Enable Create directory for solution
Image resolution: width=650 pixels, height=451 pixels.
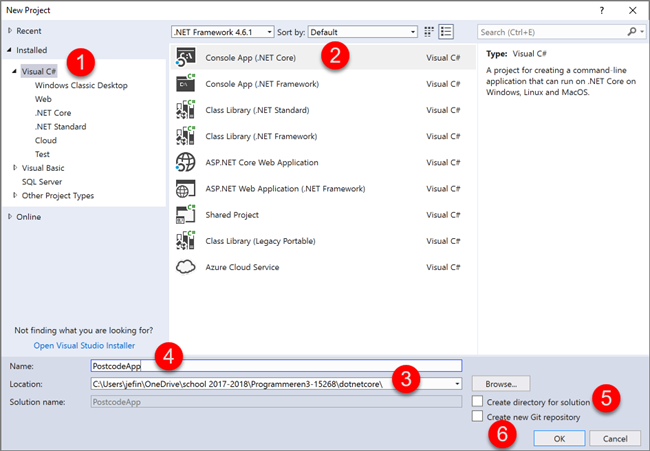[x=478, y=401]
